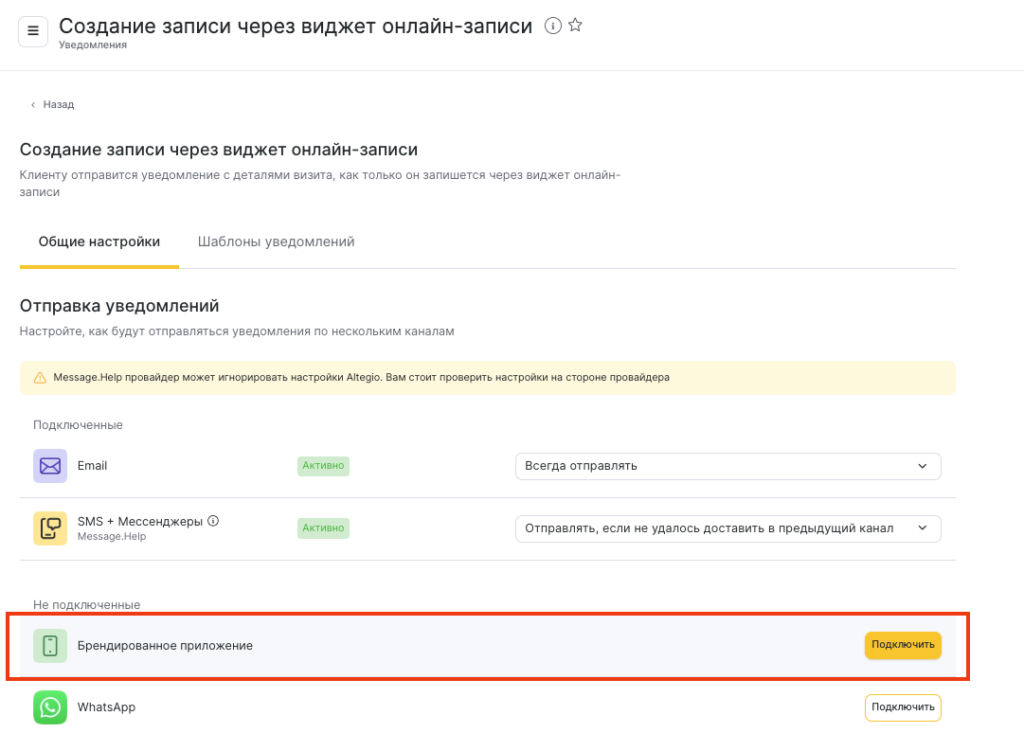This screenshot has width=1024, height=751.
Task: Switch to the Общие настройки tab
Action: click(99, 242)
